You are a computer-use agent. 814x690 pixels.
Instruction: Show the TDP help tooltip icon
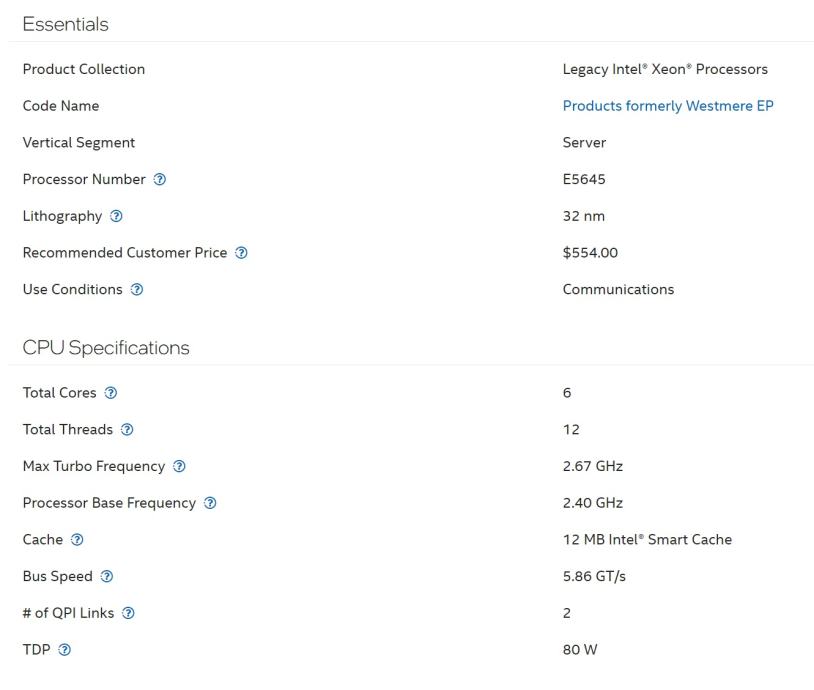(x=65, y=650)
